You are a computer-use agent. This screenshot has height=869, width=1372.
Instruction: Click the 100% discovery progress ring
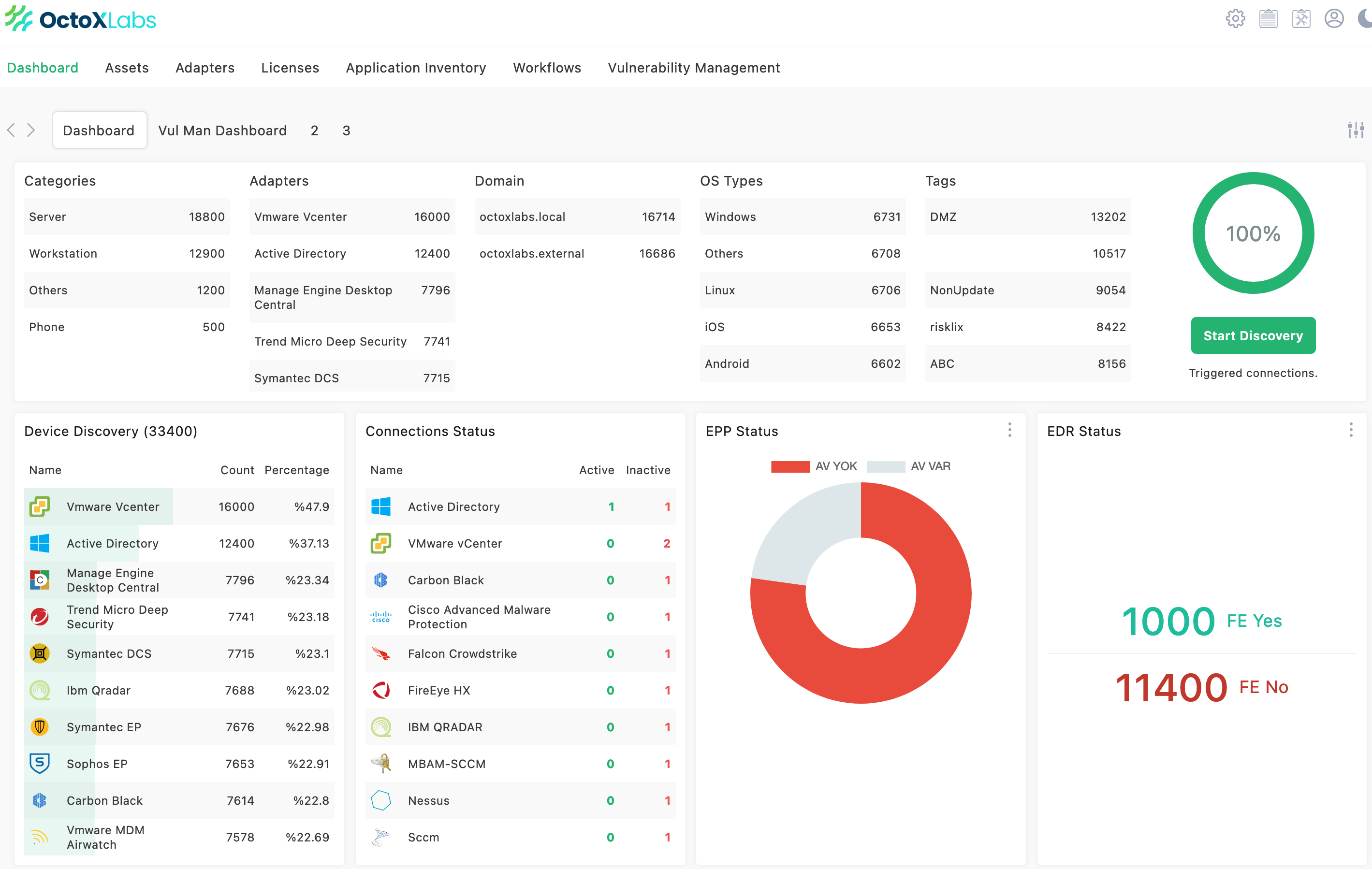pos(1253,233)
